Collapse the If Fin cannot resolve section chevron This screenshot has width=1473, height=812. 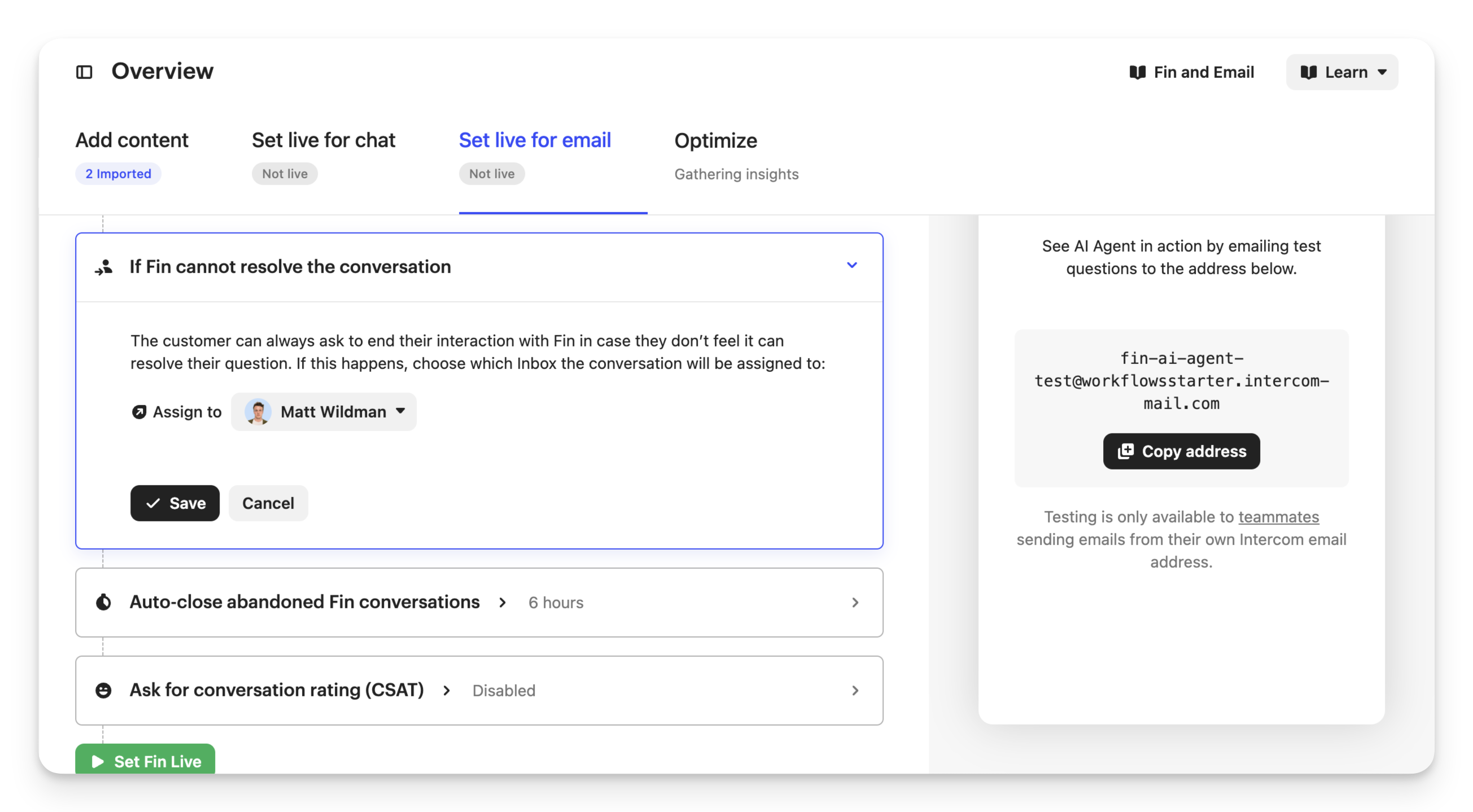click(x=852, y=265)
